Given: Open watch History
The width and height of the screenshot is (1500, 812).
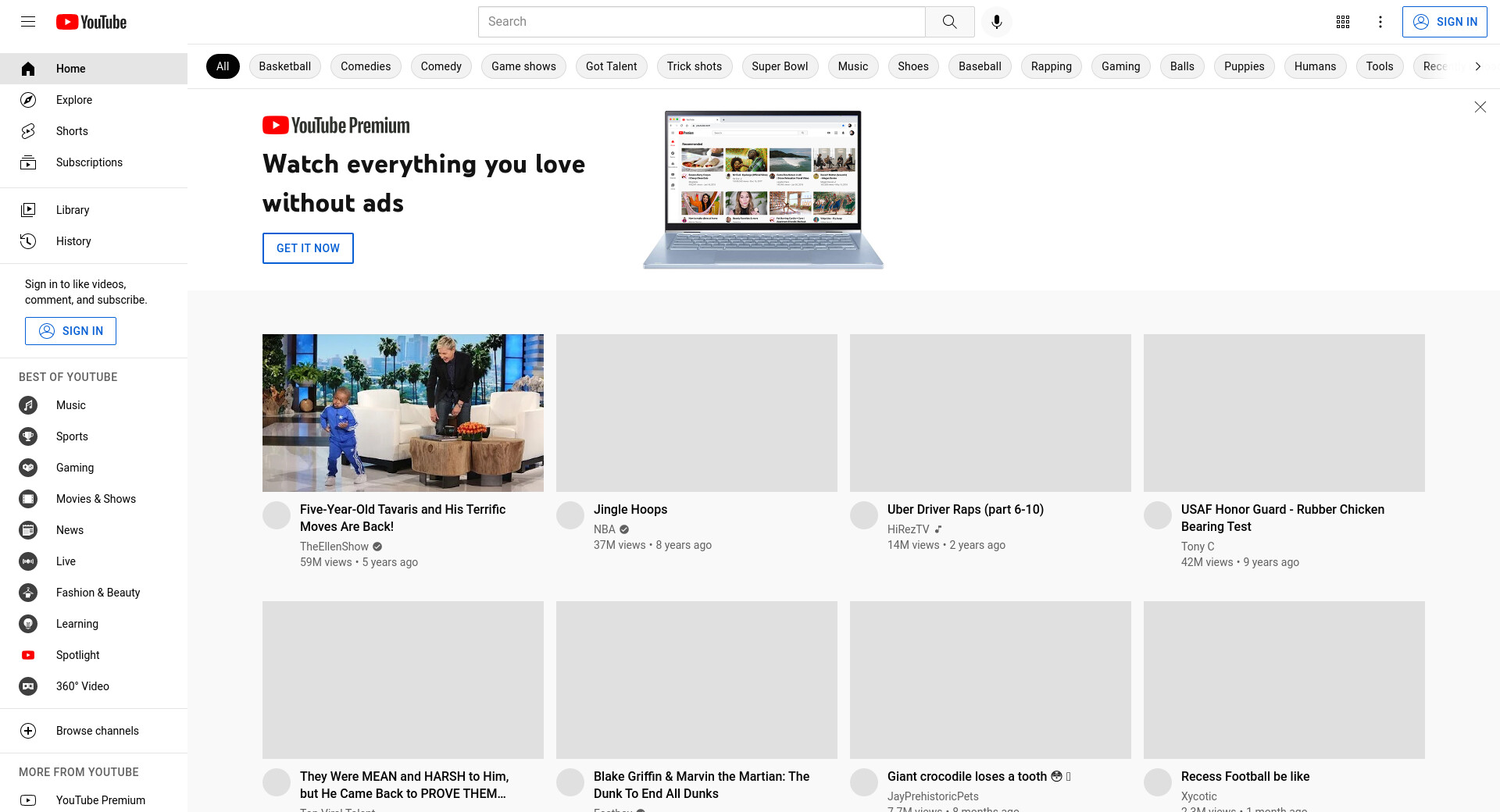Looking at the screenshot, I should click(94, 241).
